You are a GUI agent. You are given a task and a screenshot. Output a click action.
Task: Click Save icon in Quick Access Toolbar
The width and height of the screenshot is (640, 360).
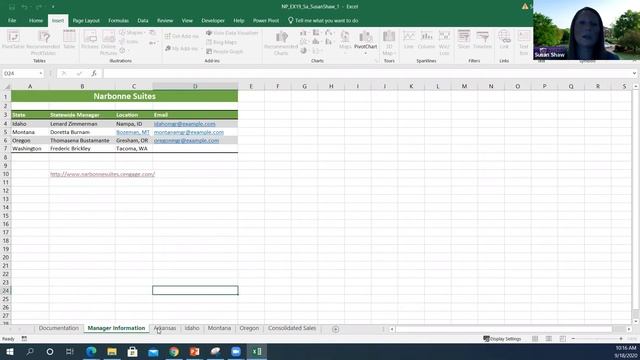(11, 7)
